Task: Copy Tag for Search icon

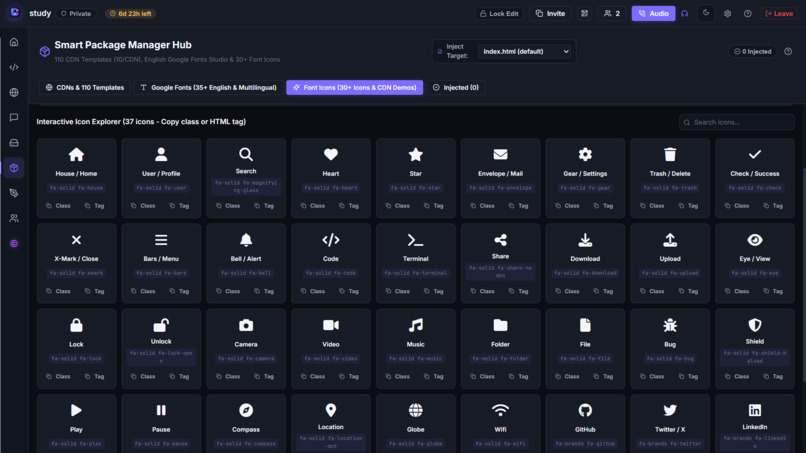Action: coord(264,206)
